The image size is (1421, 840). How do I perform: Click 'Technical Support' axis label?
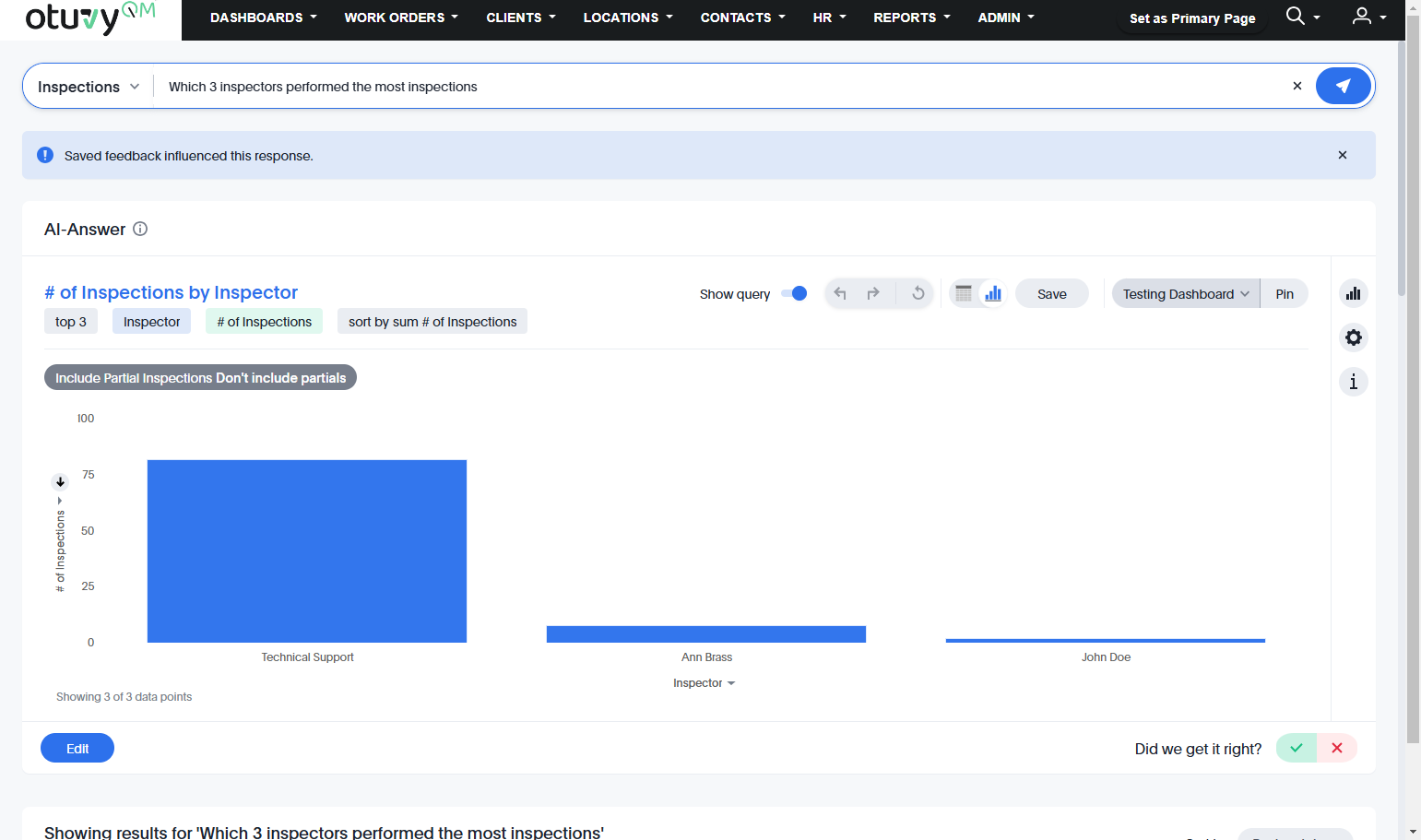coord(307,657)
